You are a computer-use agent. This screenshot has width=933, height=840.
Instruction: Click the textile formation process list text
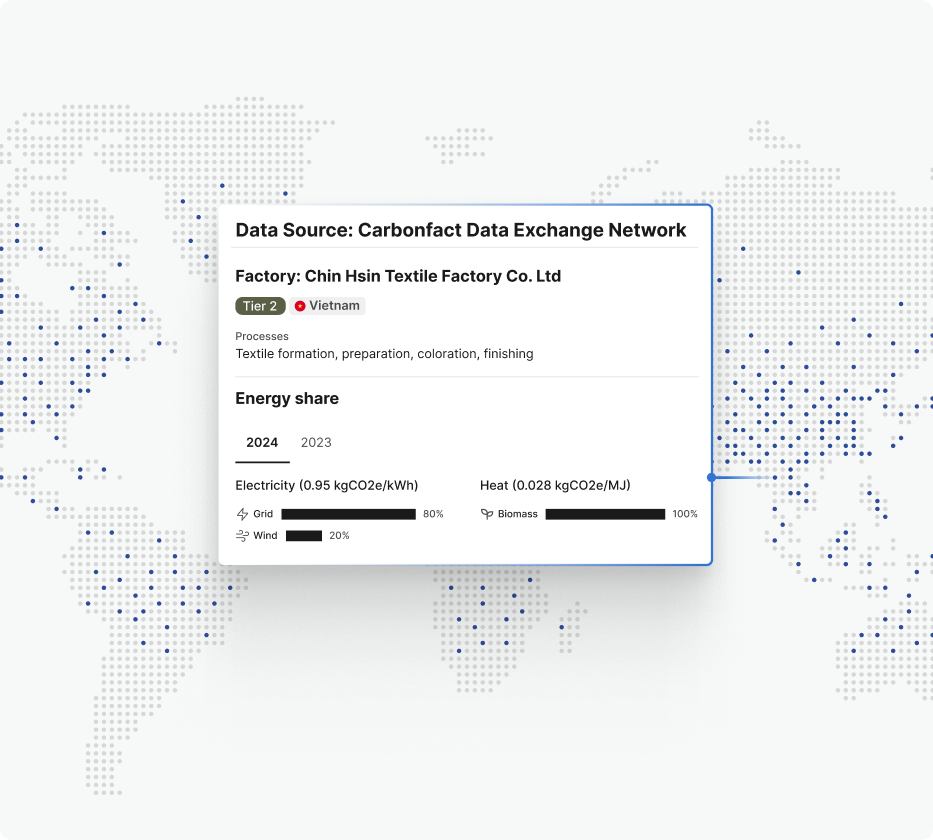(x=384, y=354)
